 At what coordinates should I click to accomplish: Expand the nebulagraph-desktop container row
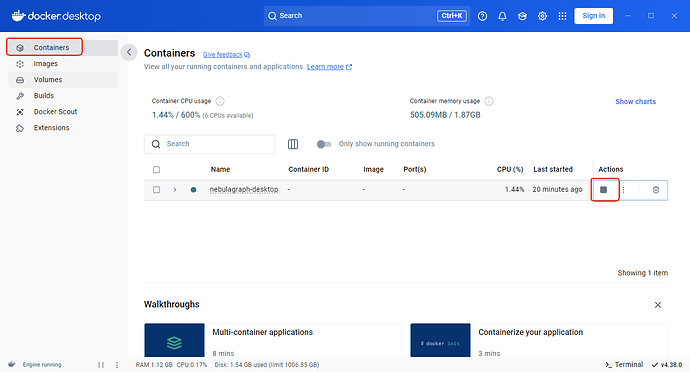tap(175, 190)
